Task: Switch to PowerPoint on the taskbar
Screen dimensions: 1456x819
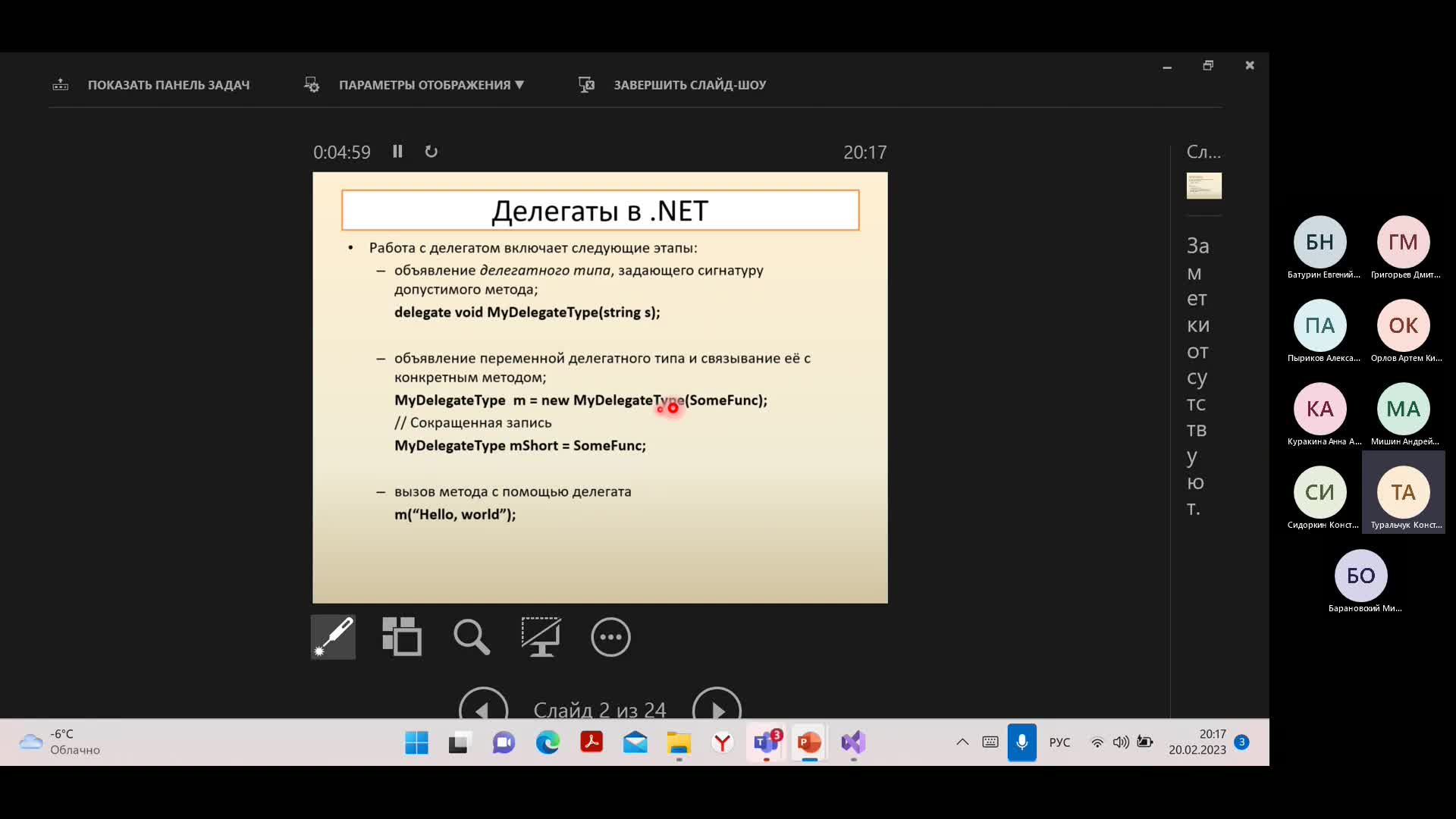Action: [810, 742]
